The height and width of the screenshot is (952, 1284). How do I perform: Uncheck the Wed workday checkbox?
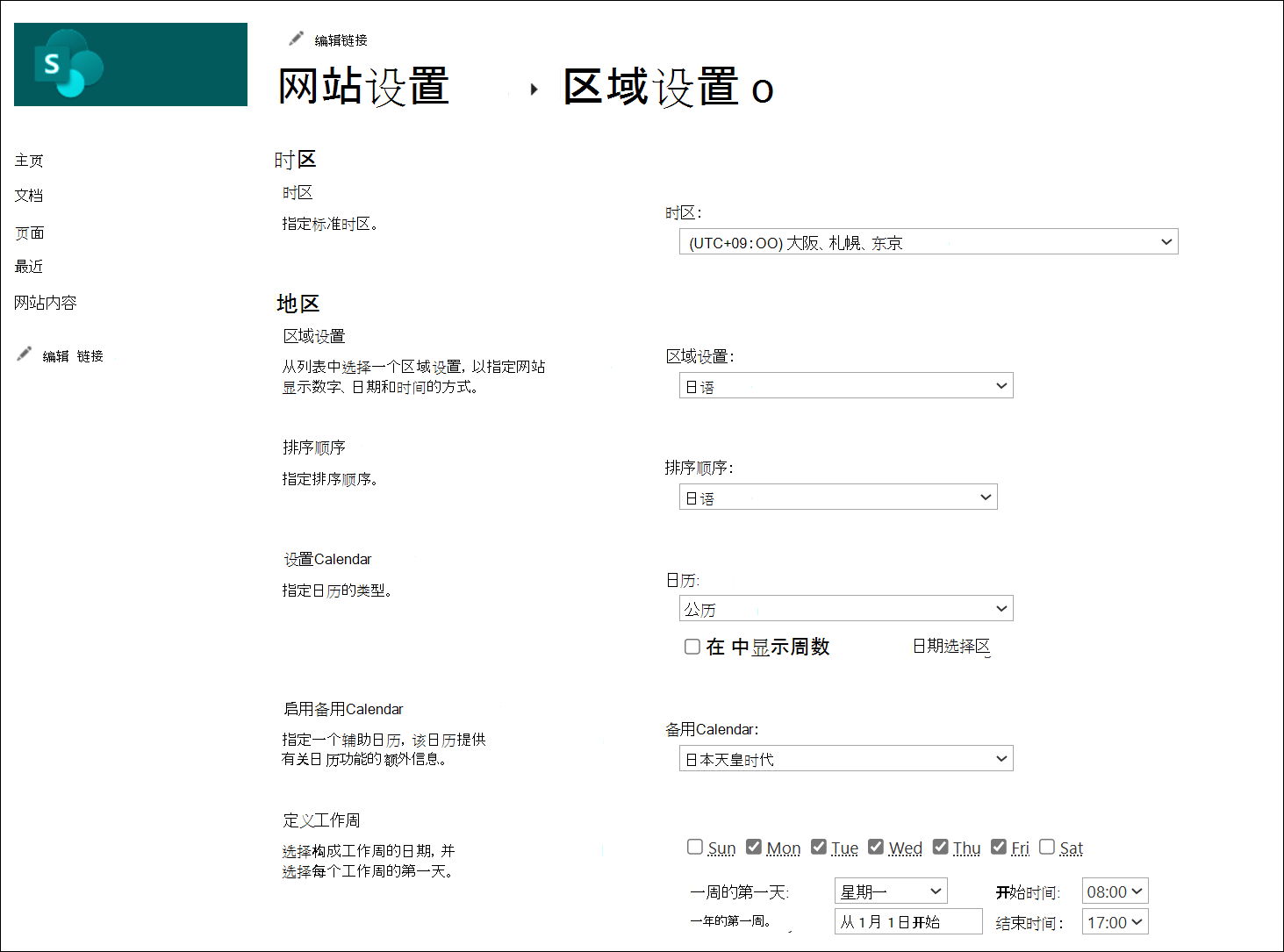[876, 847]
